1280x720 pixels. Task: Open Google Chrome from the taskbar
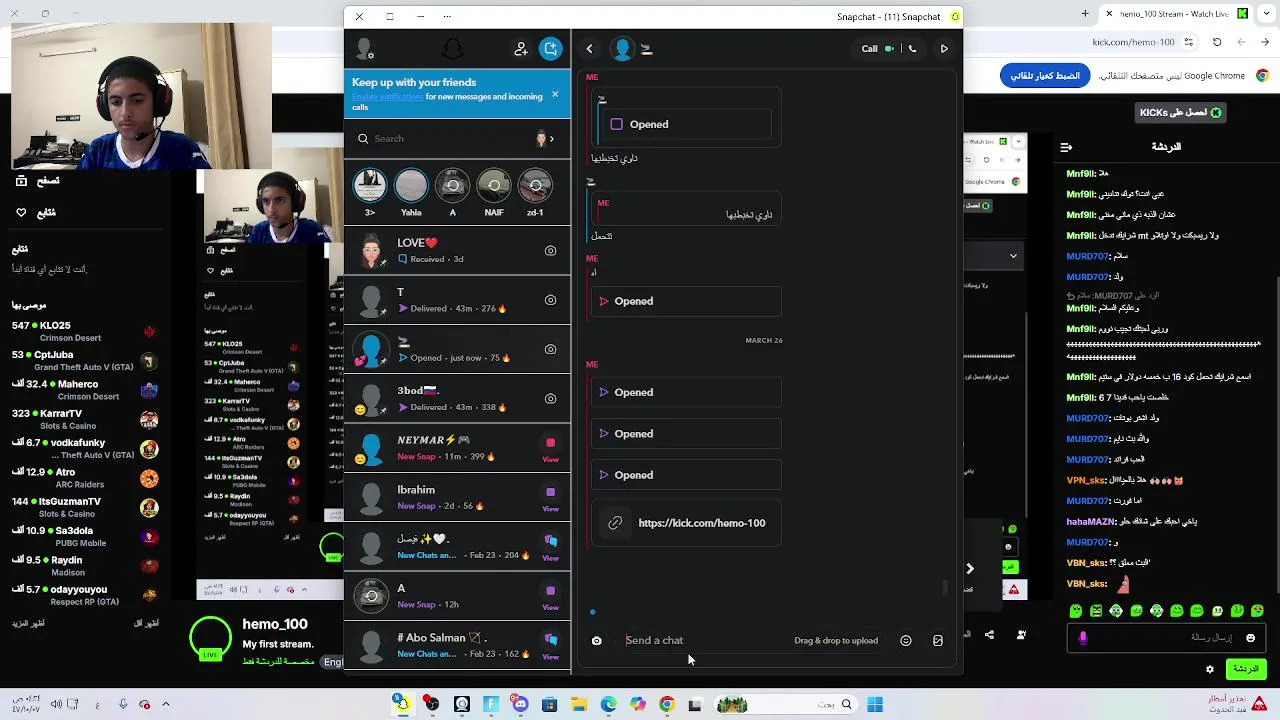(667, 705)
